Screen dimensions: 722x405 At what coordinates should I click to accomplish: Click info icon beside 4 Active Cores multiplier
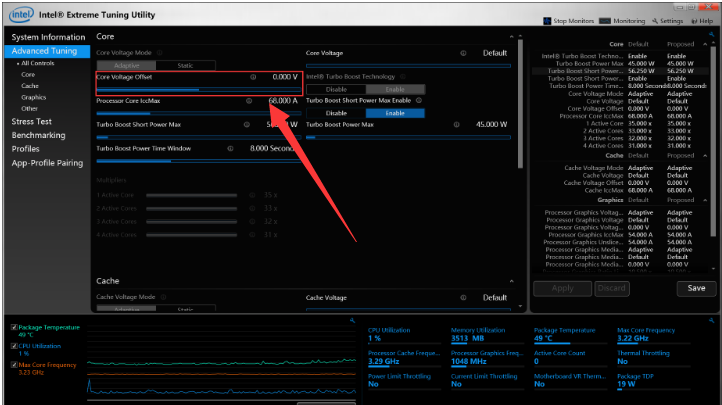coord(252,235)
